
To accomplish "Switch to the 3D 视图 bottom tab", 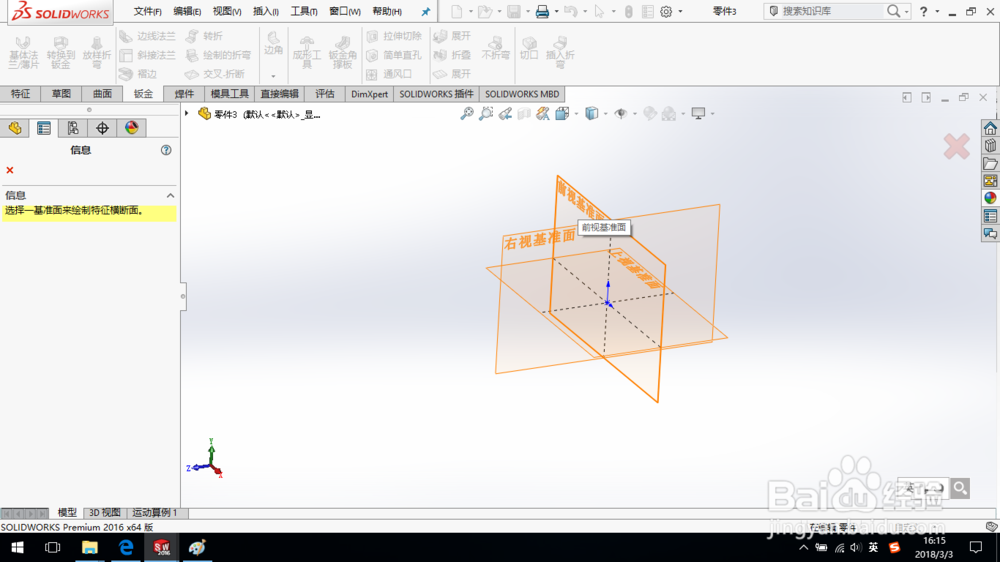I will pyautogui.click(x=105, y=512).
